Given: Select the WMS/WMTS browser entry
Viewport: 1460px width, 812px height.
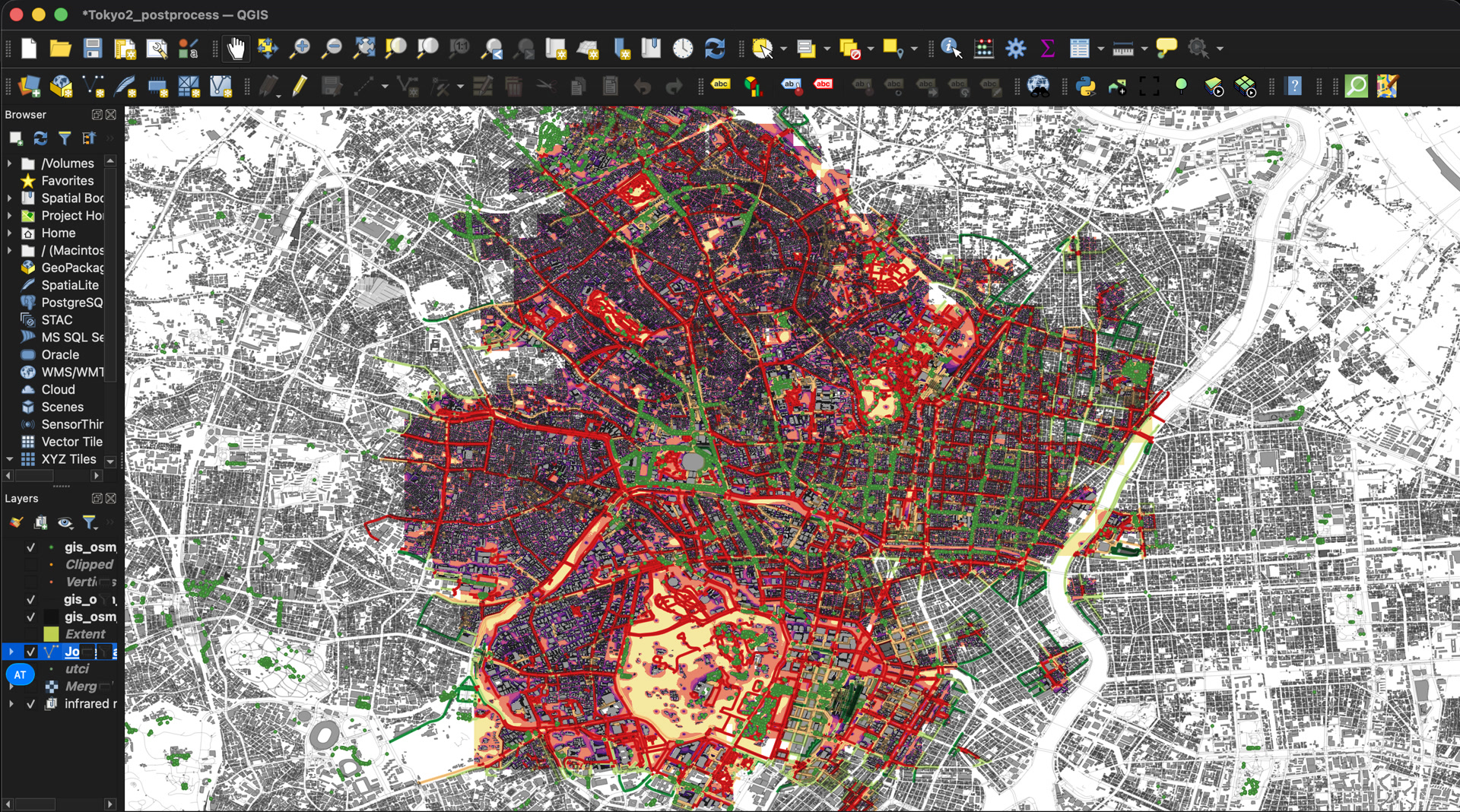Looking at the screenshot, I should [72, 372].
